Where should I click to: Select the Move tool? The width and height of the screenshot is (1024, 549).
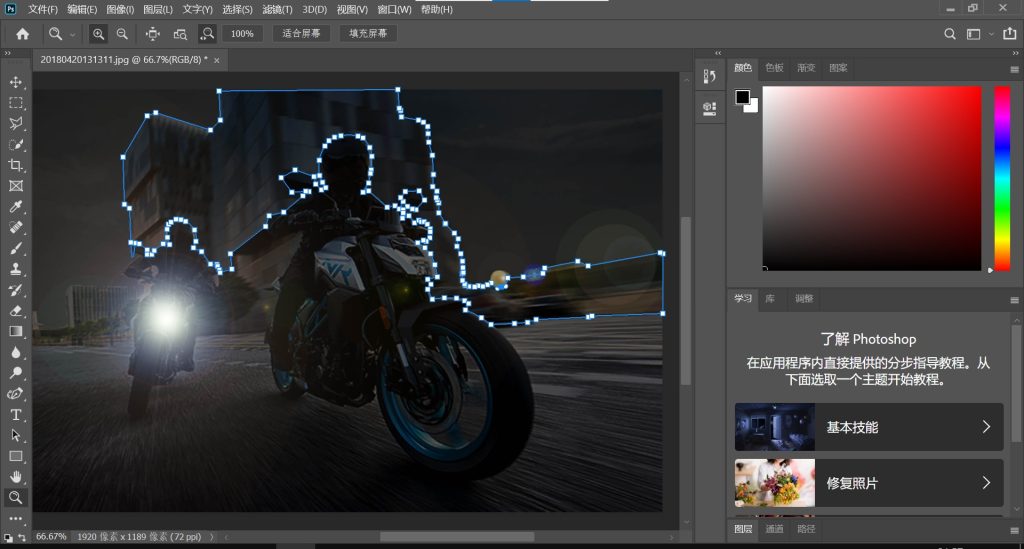click(x=15, y=82)
